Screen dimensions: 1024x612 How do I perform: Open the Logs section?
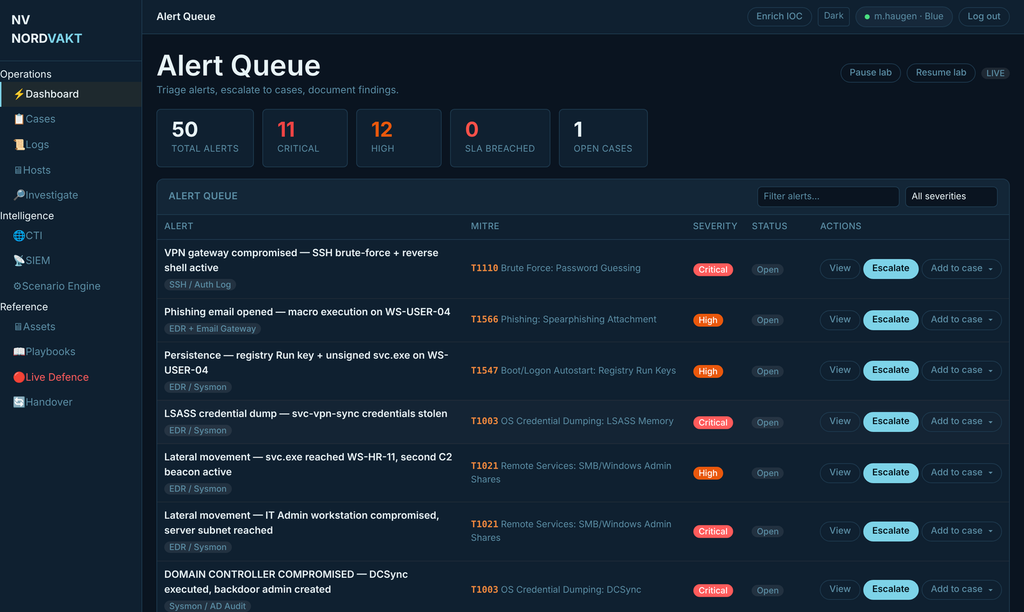tap(71, 144)
